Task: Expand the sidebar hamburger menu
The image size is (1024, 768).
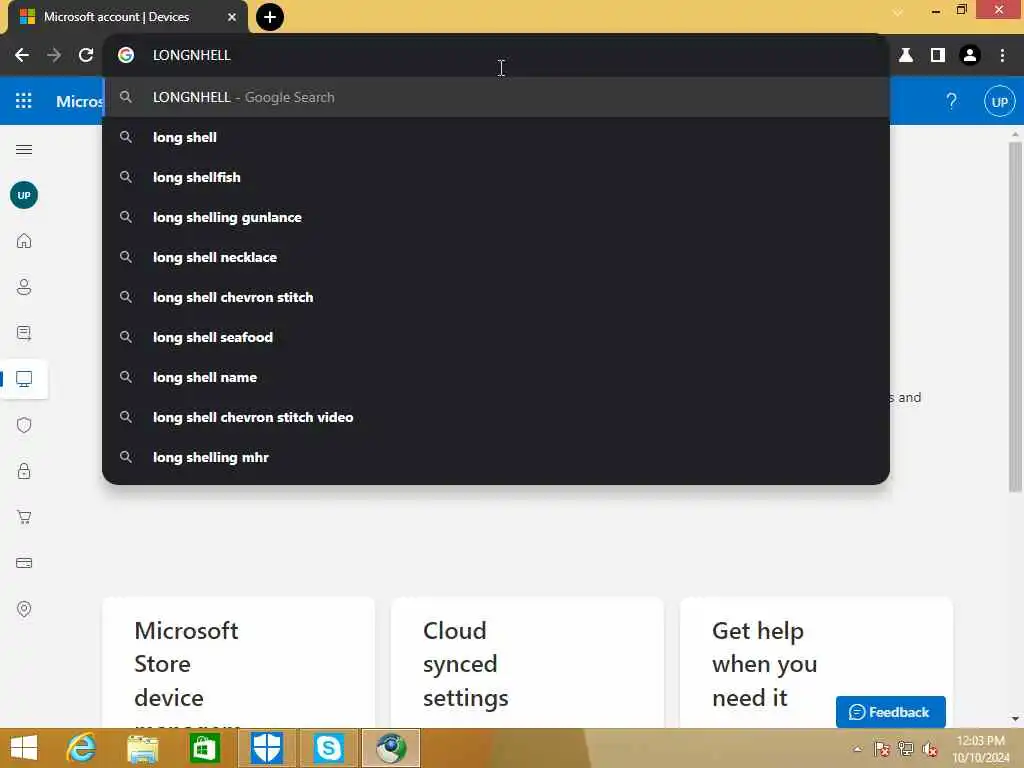Action: click(x=24, y=150)
